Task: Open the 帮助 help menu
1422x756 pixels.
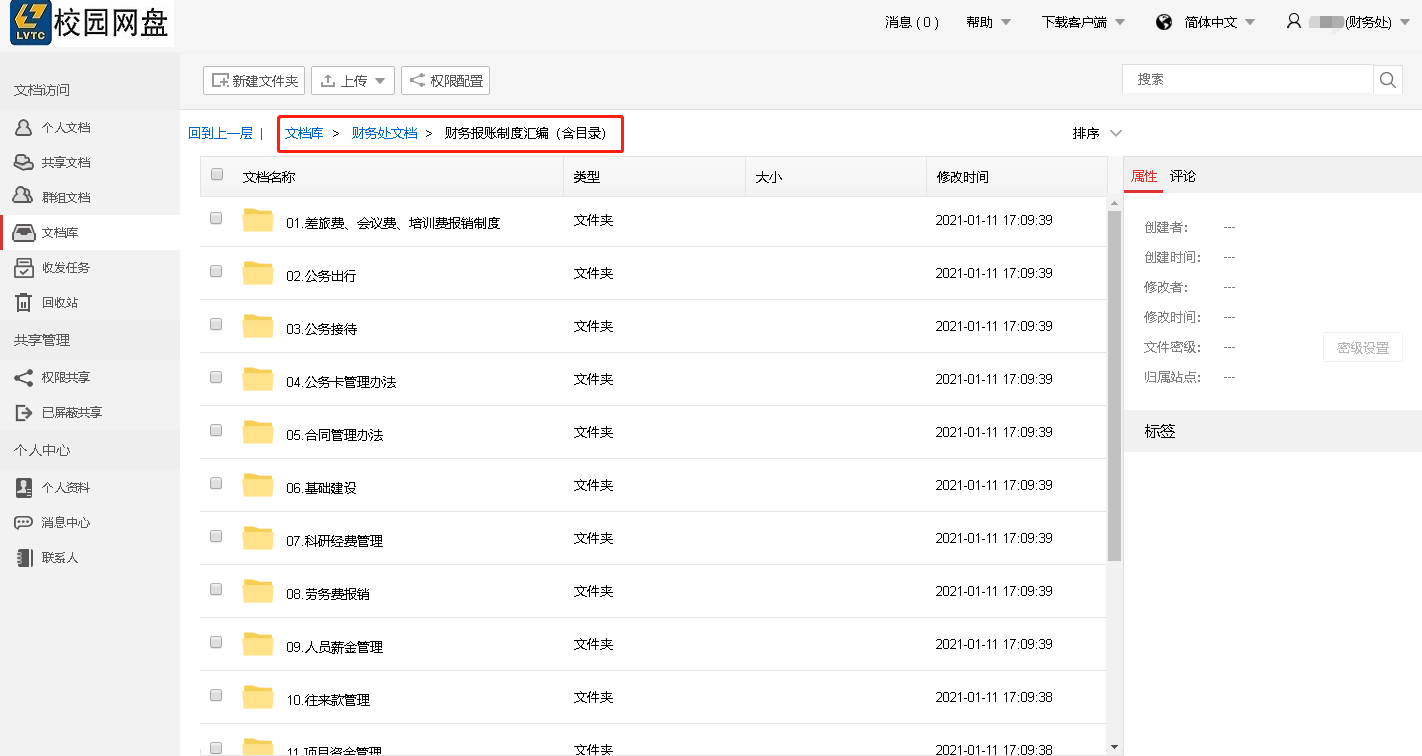Action: (x=988, y=23)
